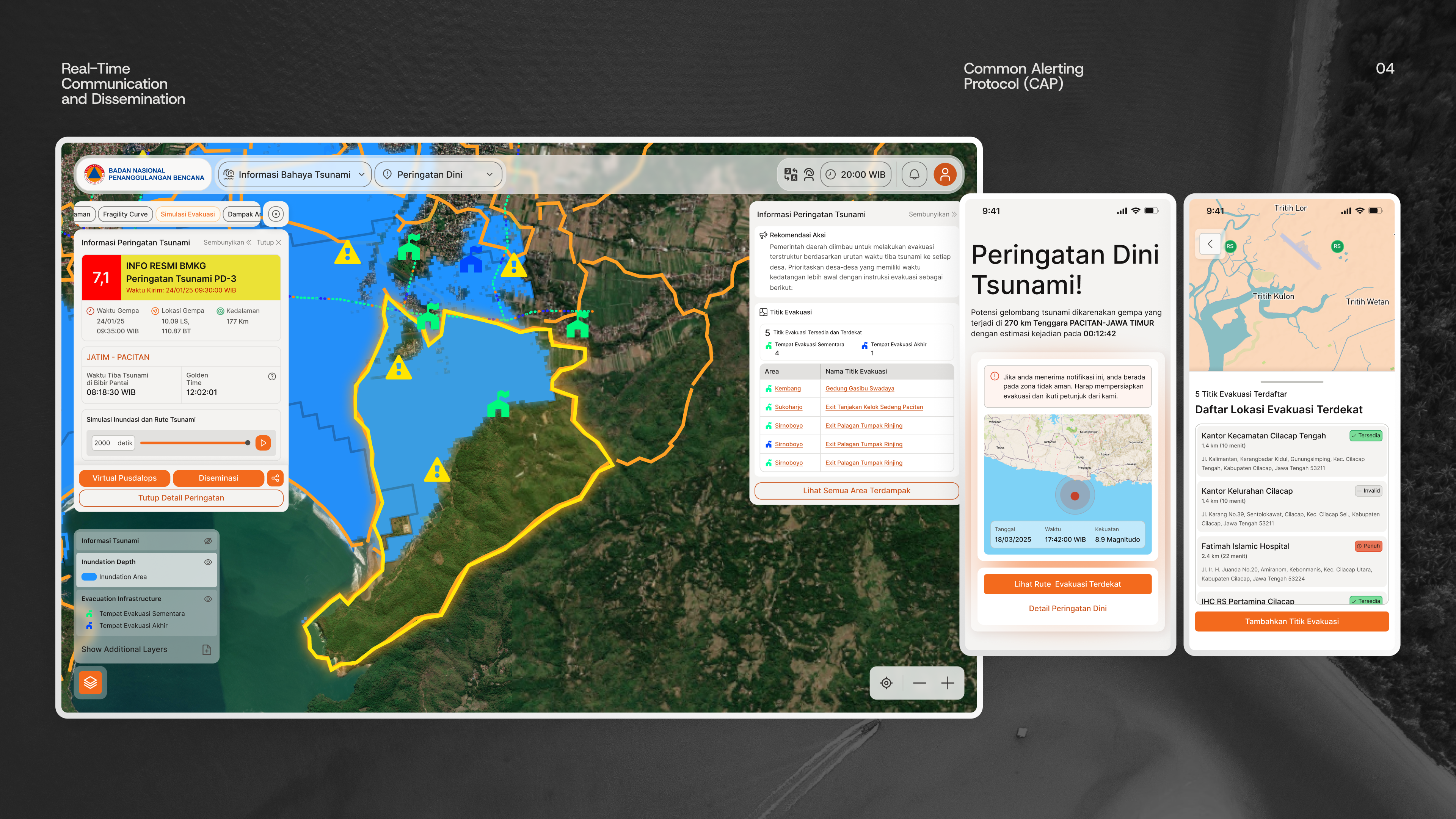Screen dimensions: 1456x819
Task: Click the share icon beside Diseminasi
Action: click(275, 478)
